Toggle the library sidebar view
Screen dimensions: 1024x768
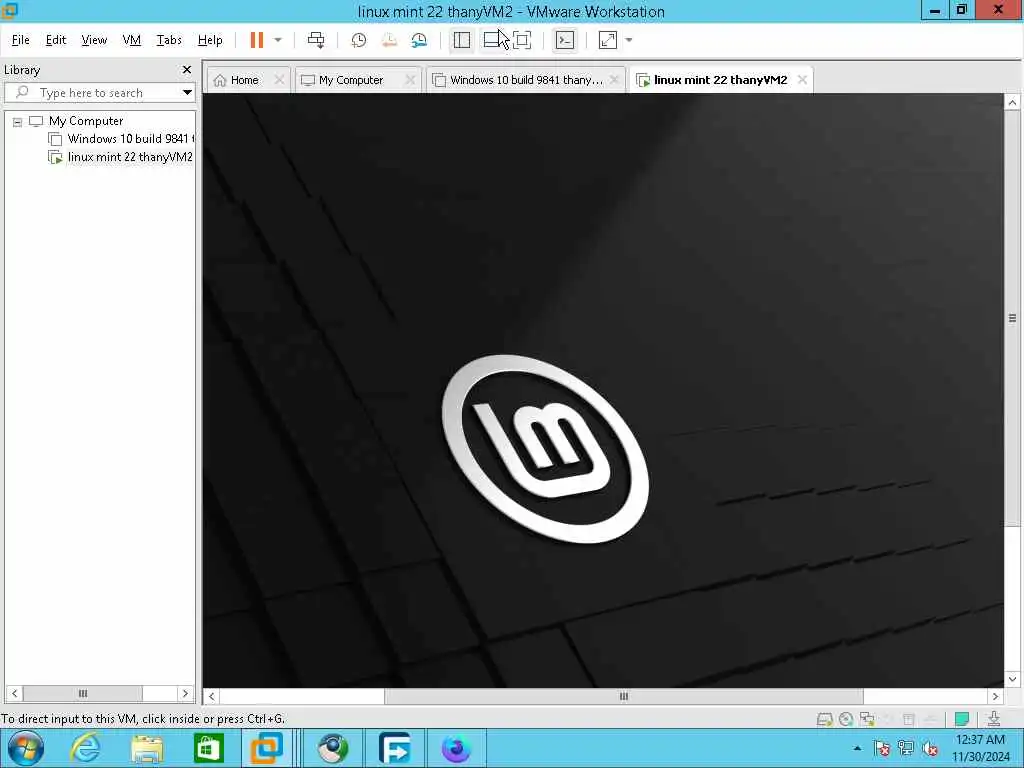[x=462, y=40]
